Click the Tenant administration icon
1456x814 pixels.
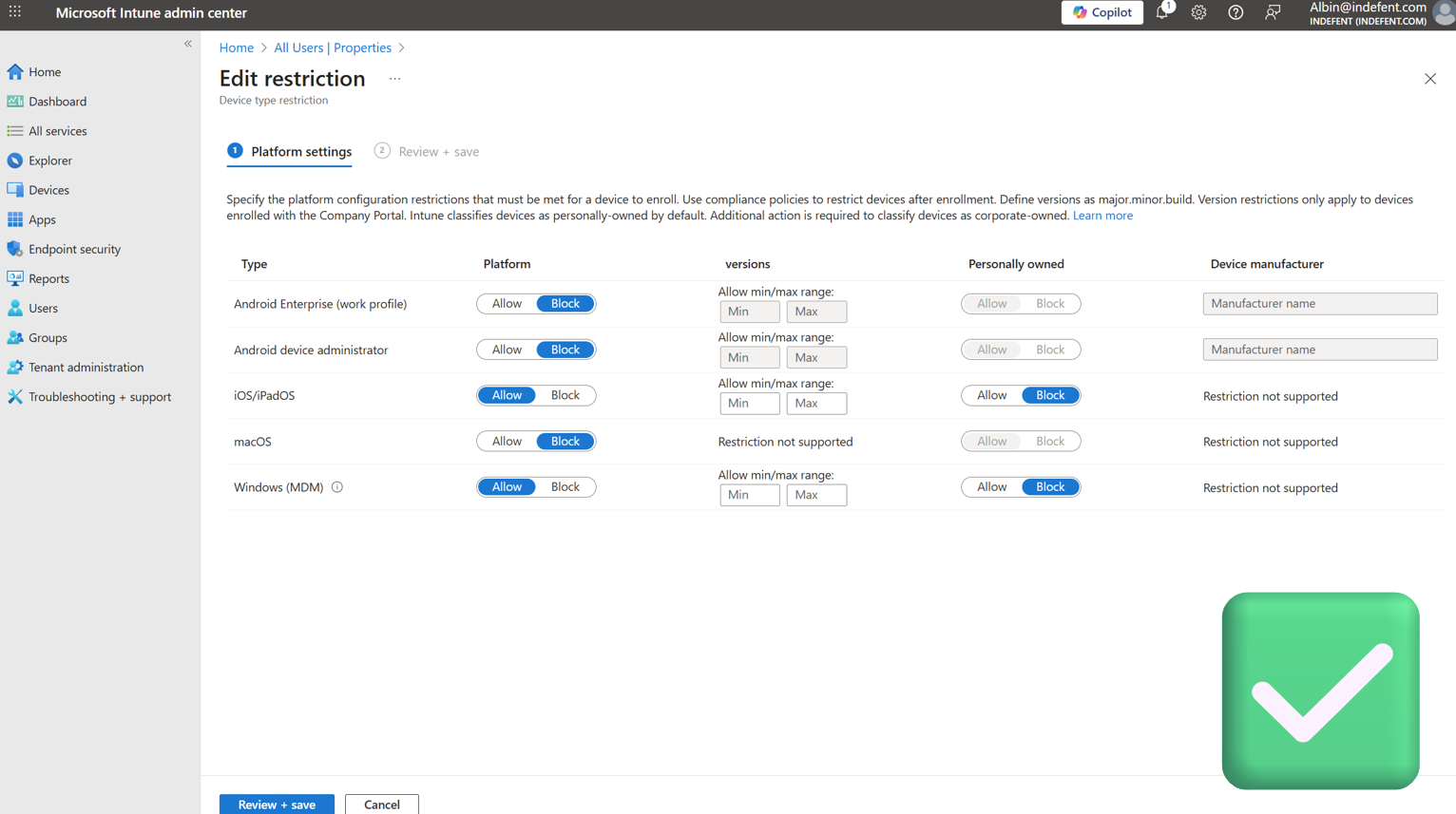pos(15,367)
